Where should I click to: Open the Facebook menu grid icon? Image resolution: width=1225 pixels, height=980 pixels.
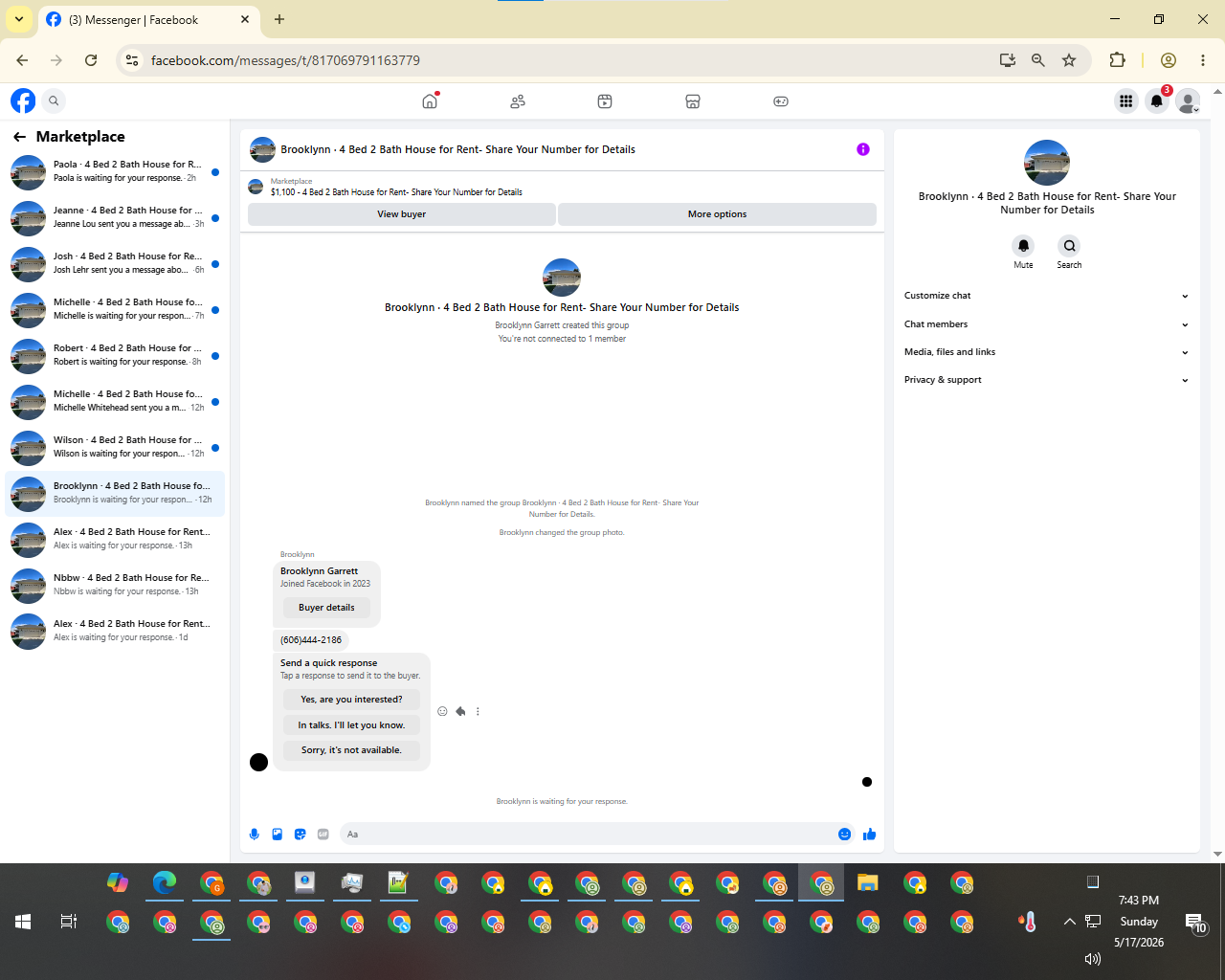[x=1126, y=100]
